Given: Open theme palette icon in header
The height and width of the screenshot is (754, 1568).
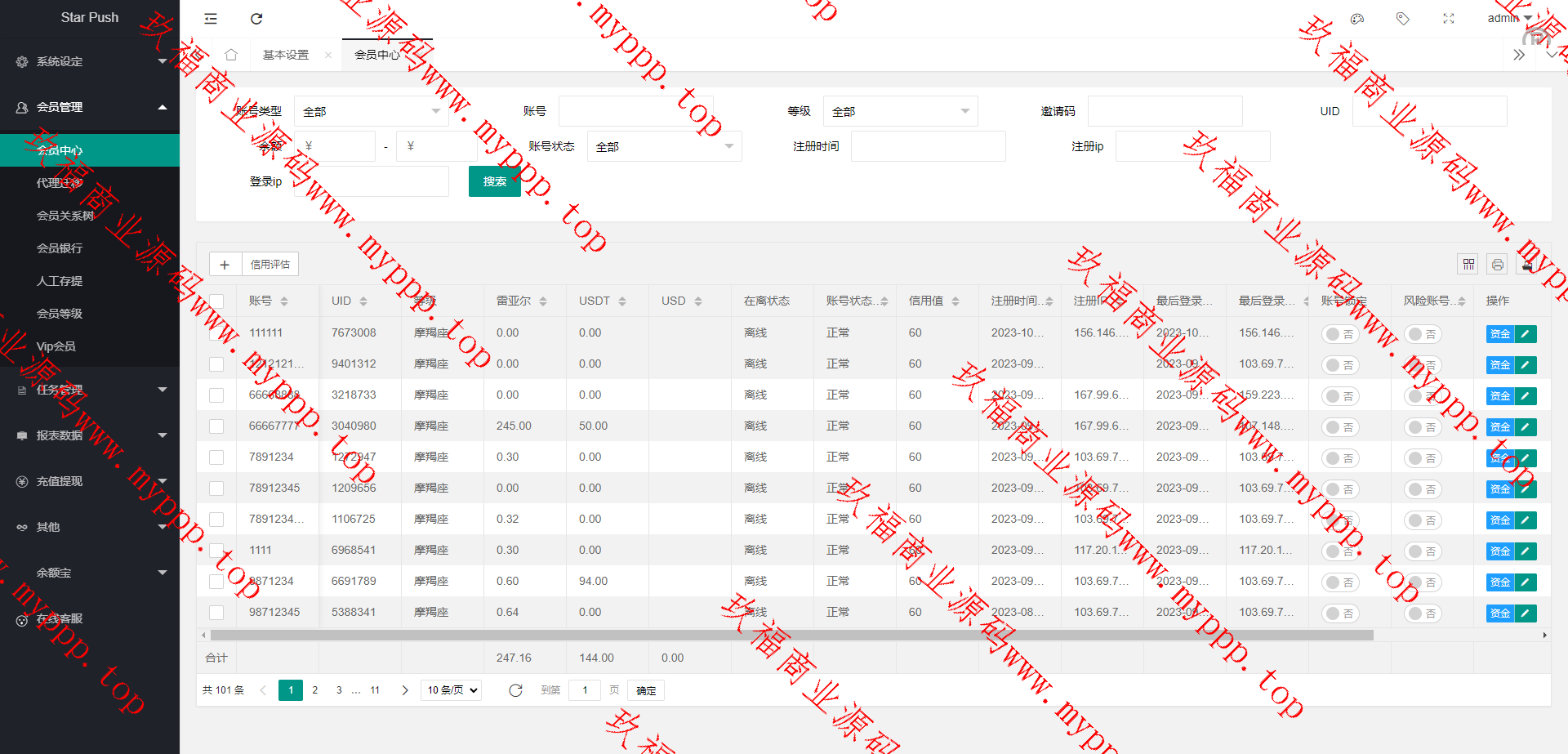Looking at the screenshot, I should (x=1357, y=19).
